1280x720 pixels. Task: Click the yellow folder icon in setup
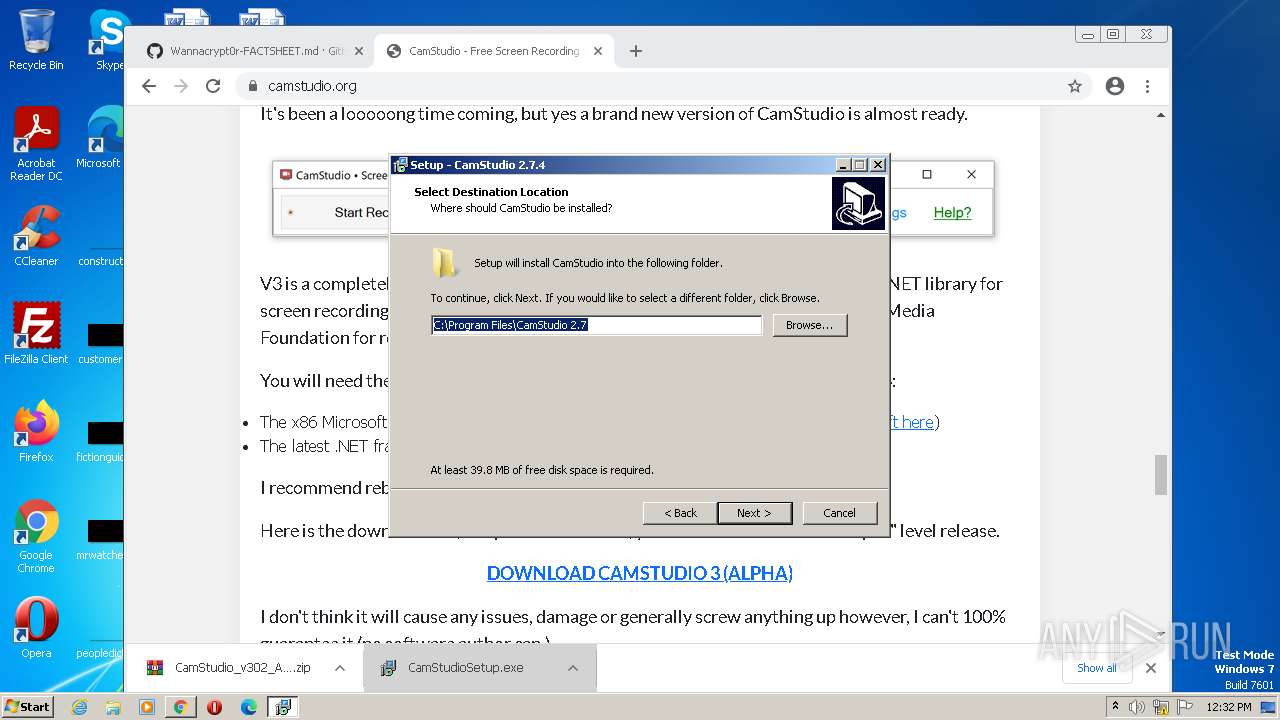pyautogui.click(x=445, y=263)
